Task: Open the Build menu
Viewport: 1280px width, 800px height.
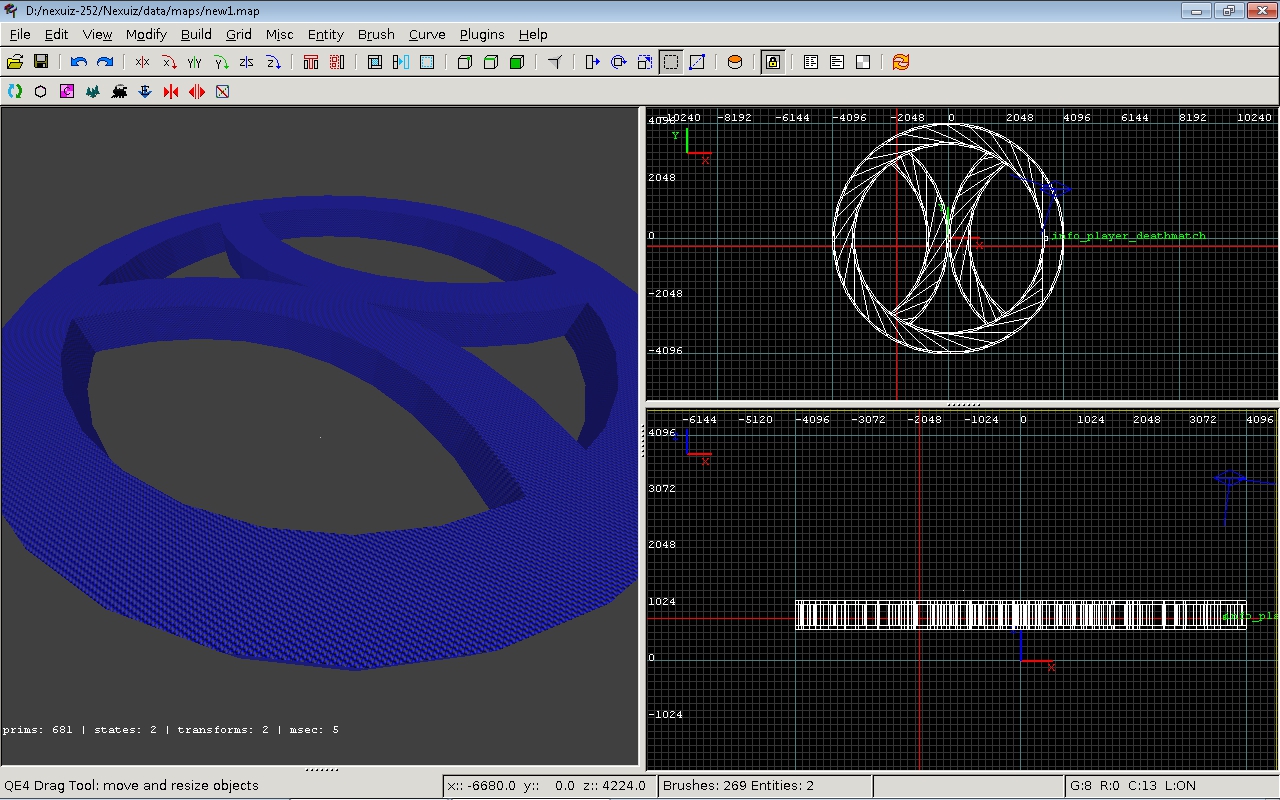Action: tap(196, 34)
